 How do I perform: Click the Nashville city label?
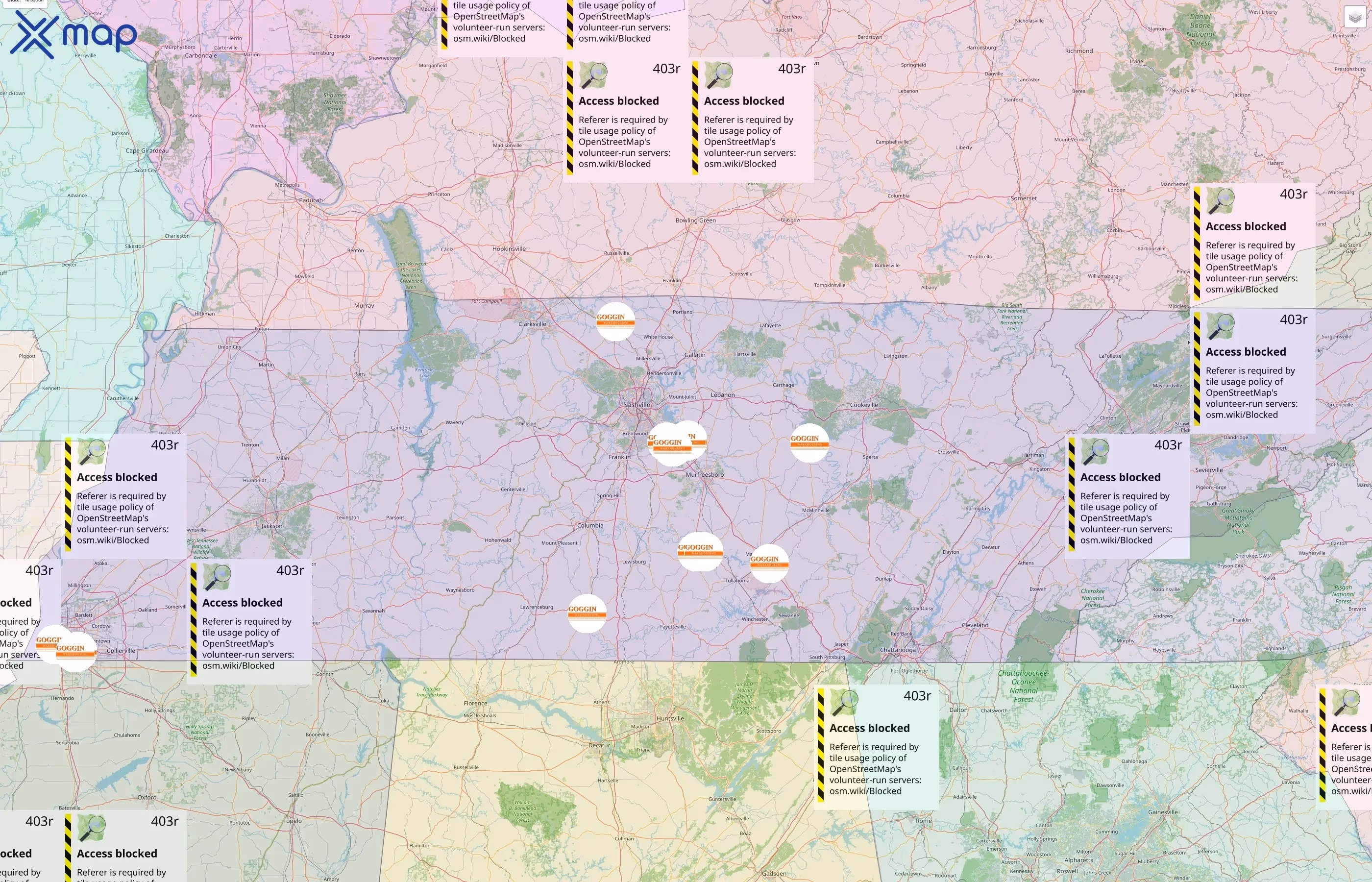[x=636, y=404]
